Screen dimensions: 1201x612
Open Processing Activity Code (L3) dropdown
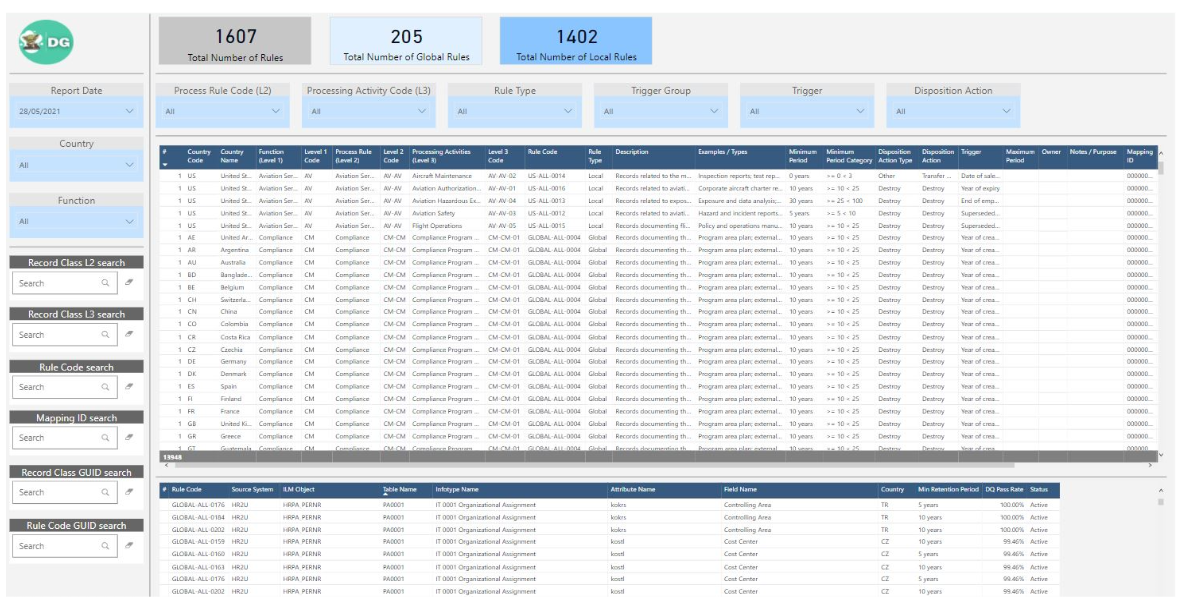pos(369,111)
